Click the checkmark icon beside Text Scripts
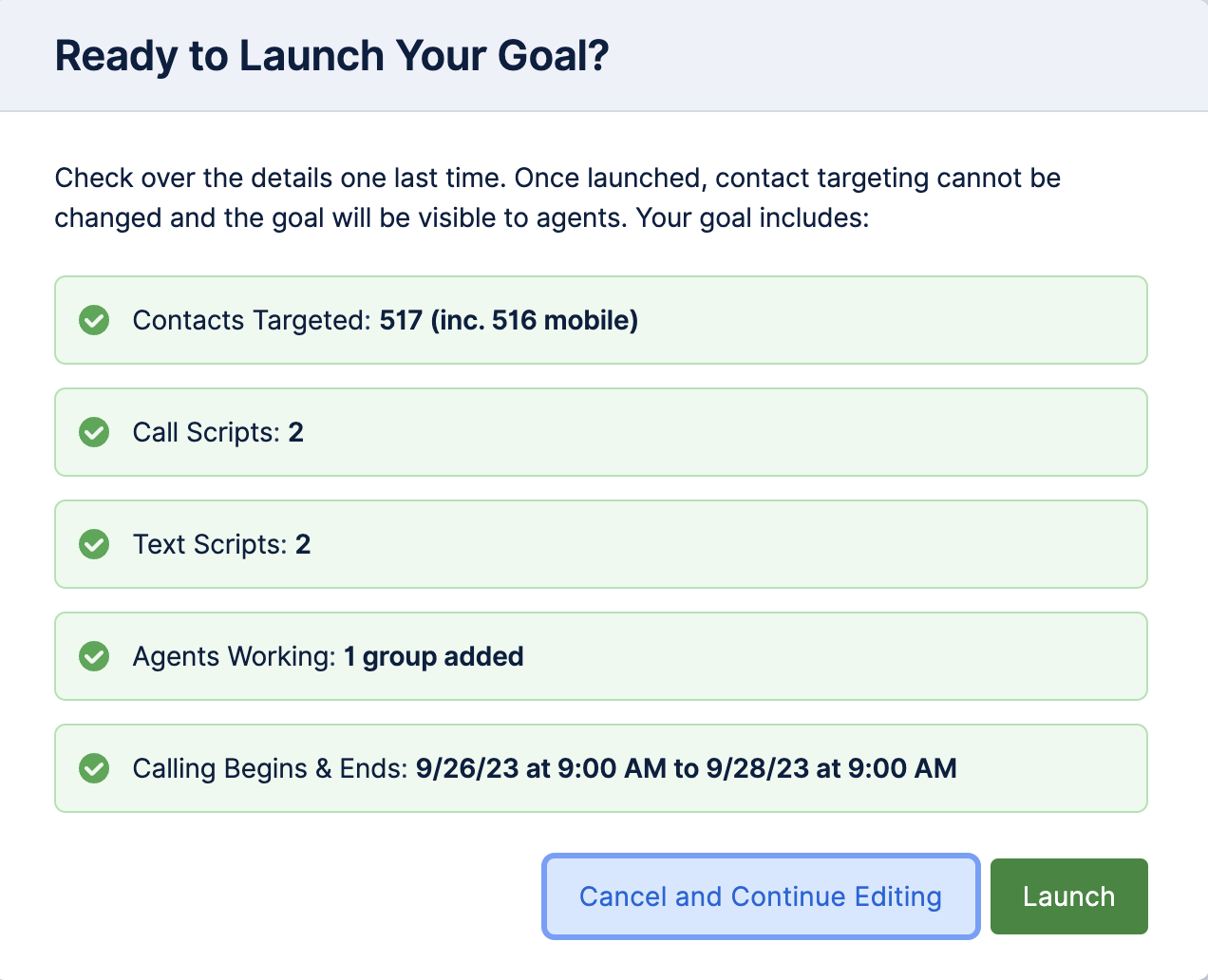The image size is (1208, 980). click(x=94, y=544)
